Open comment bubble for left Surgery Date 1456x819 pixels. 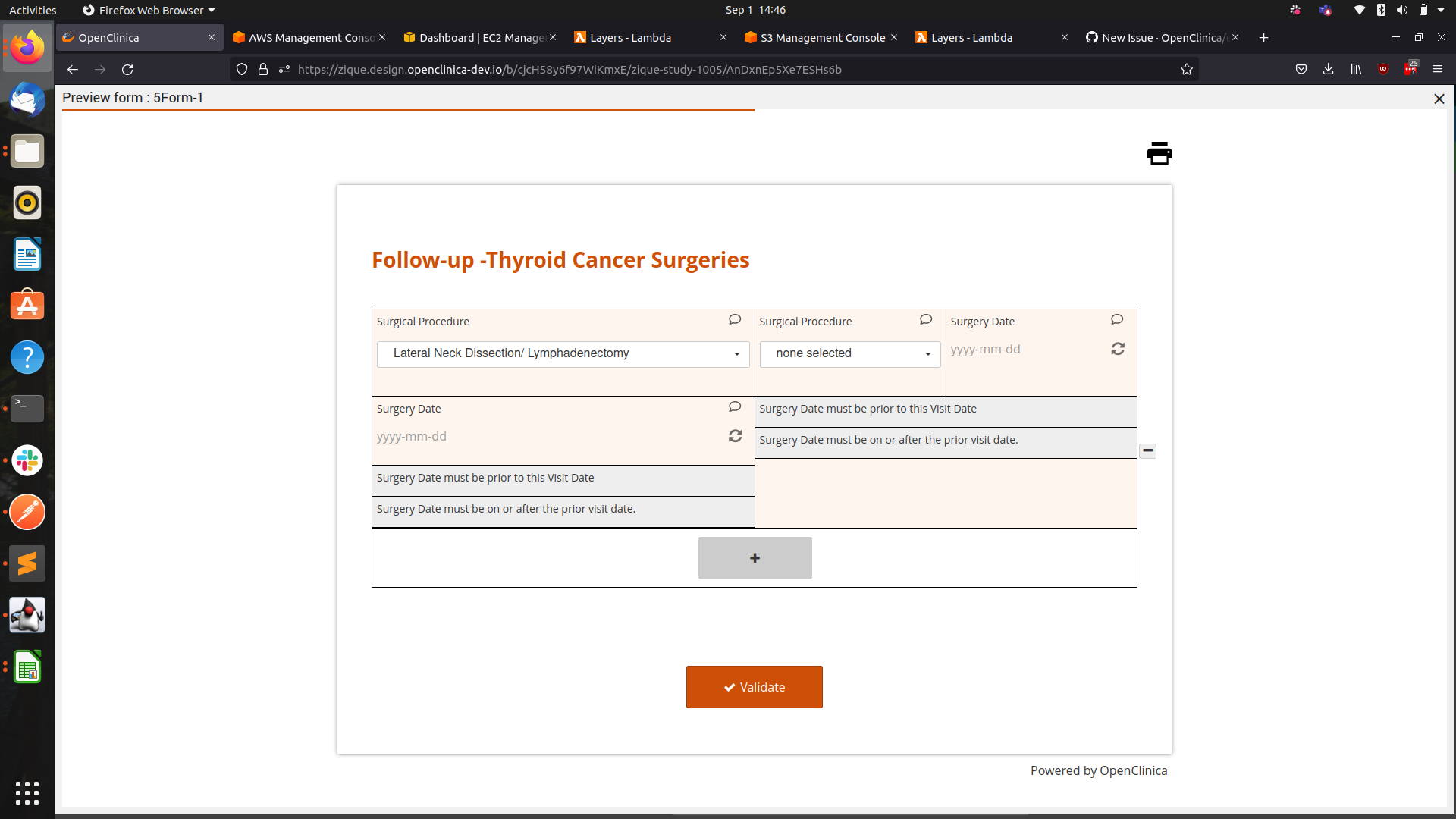[734, 407]
